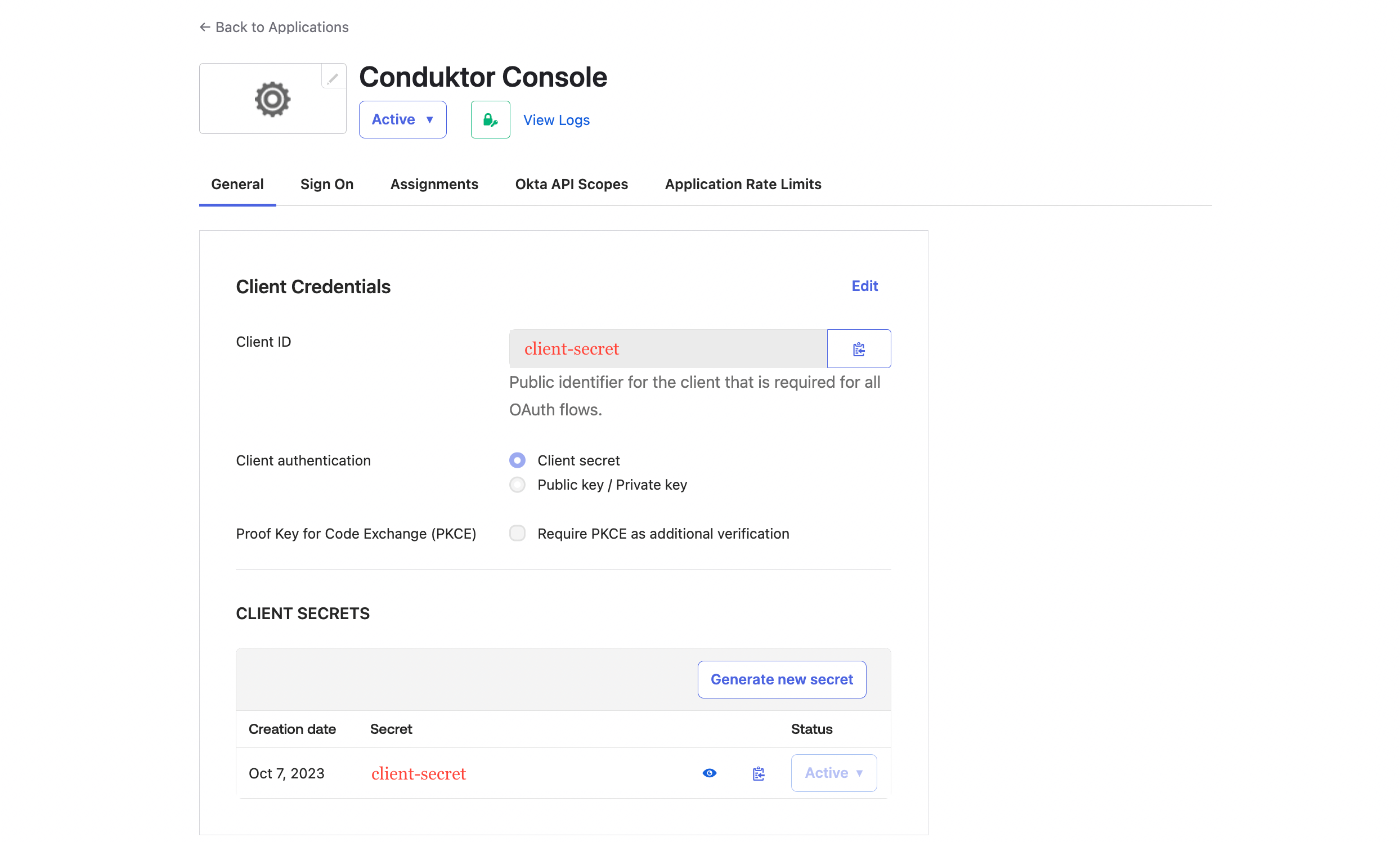Open View Logs
The width and height of the screenshot is (1400, 842).
point(556,120)
